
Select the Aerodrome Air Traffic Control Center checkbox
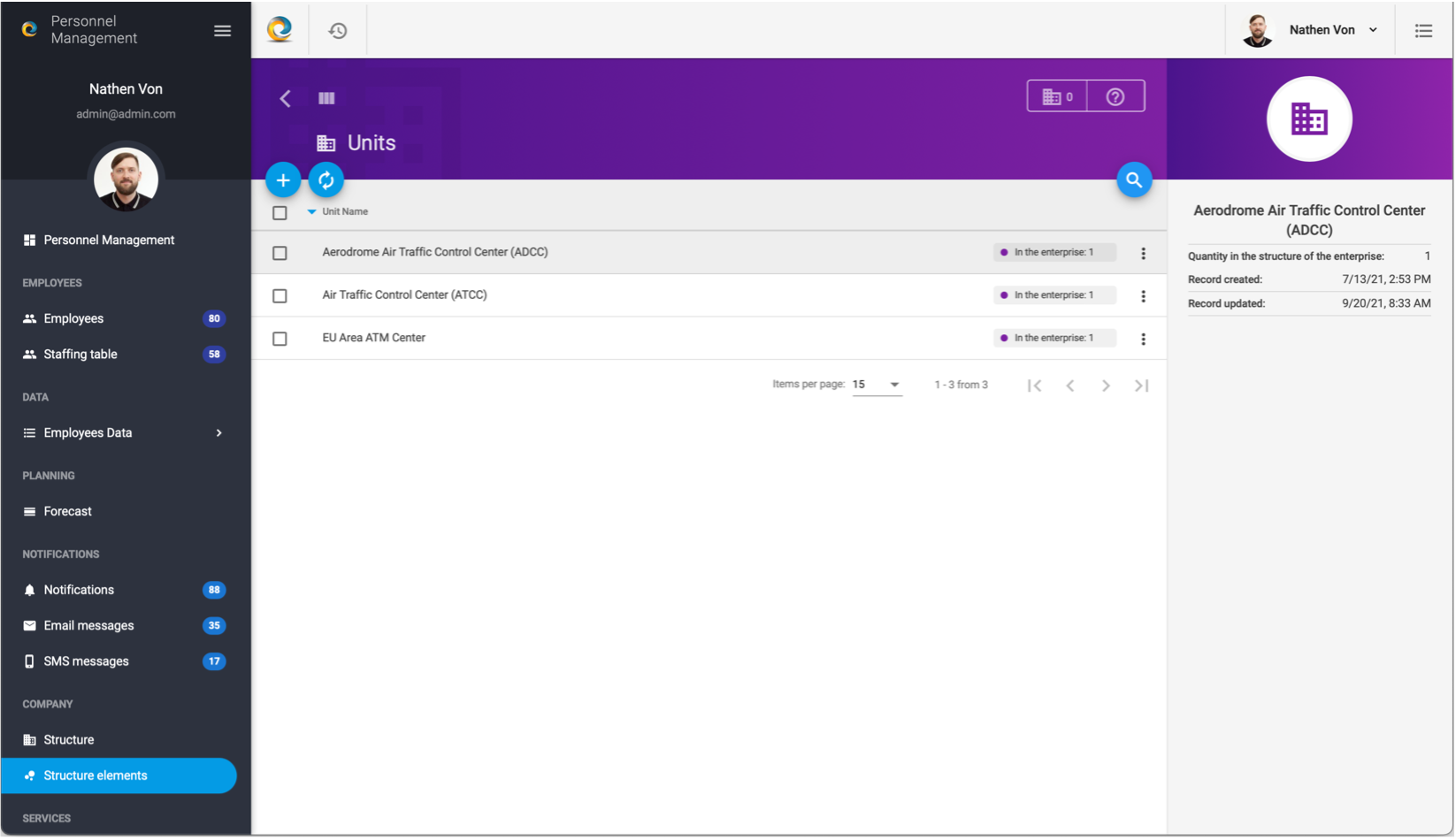click(x=280, y=253)
